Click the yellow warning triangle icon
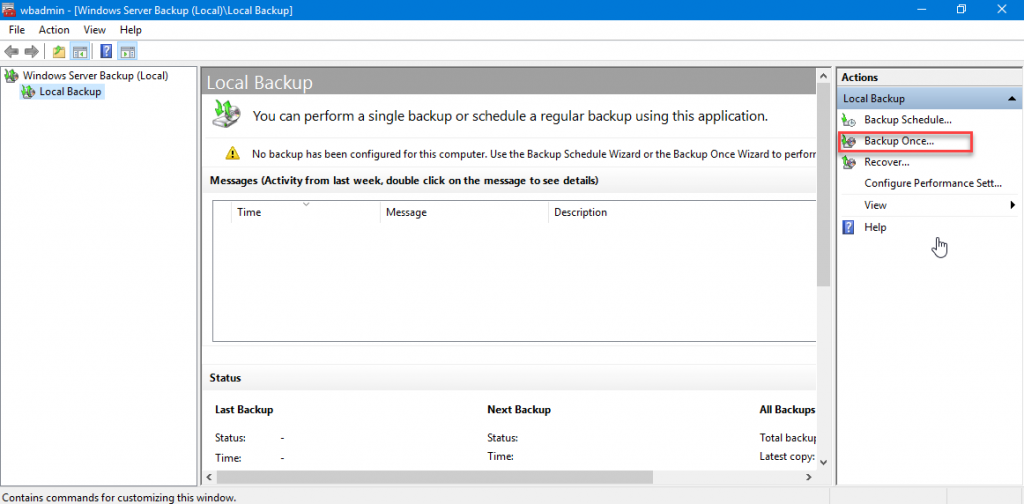Image resolution: width=1024 pixels, height=504 pixels. 232,153
